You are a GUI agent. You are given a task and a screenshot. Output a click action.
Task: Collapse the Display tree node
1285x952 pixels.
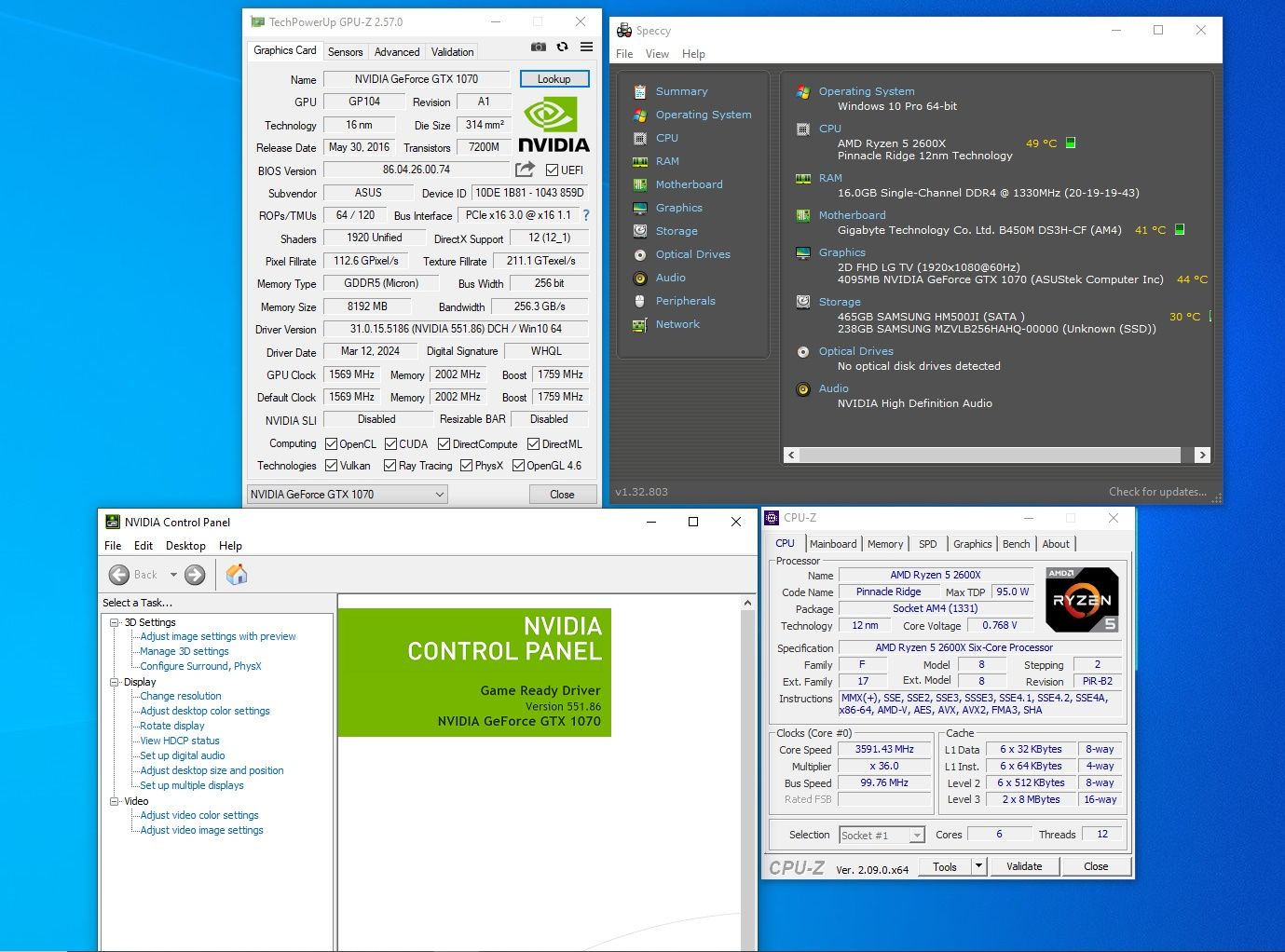(114, 682)
